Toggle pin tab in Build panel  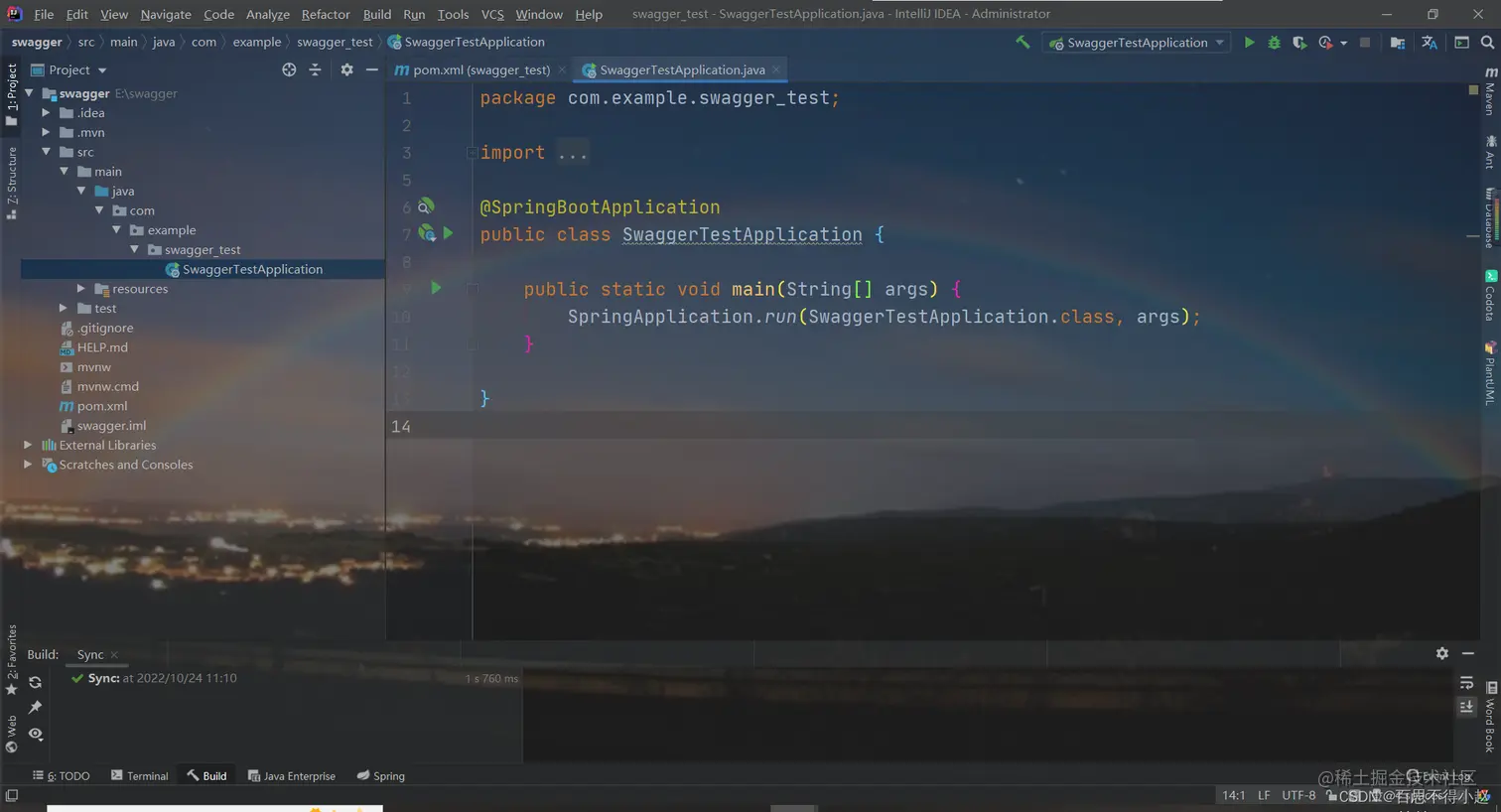[35, 707]
